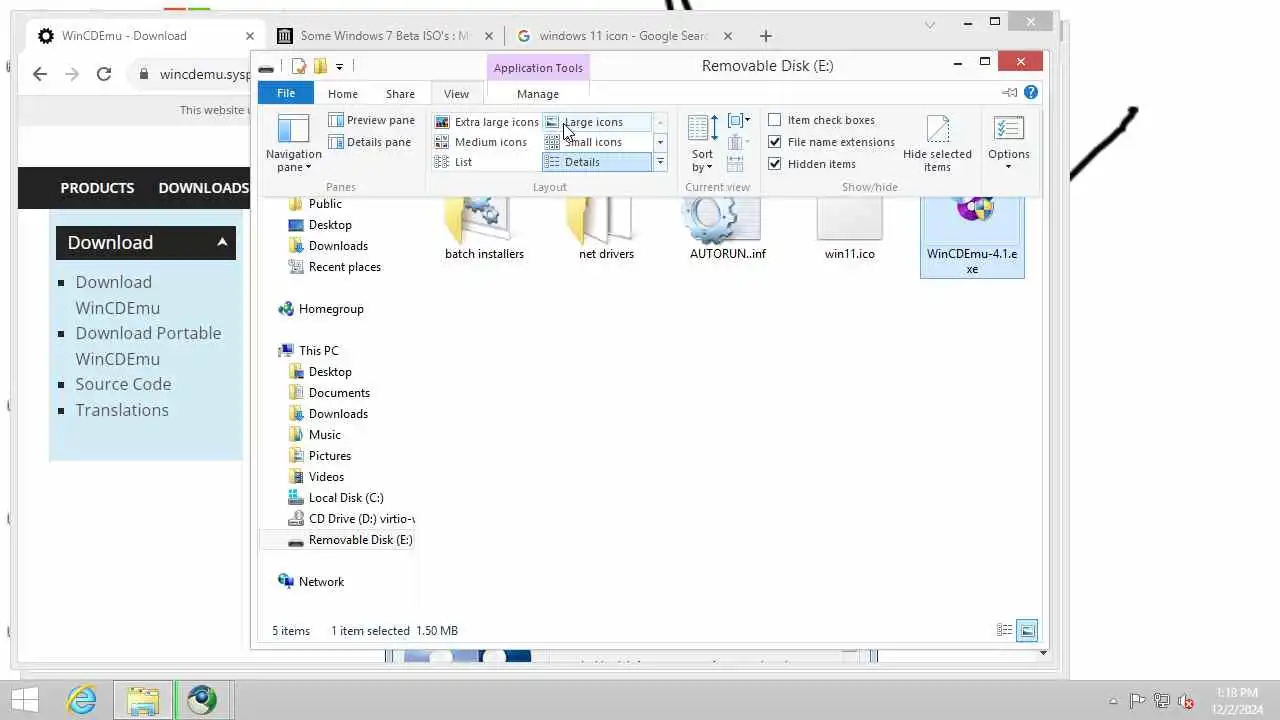1280x720 pixels.
Task: Select Local Disk (C:) drive
Action: (x=346, y=498)
